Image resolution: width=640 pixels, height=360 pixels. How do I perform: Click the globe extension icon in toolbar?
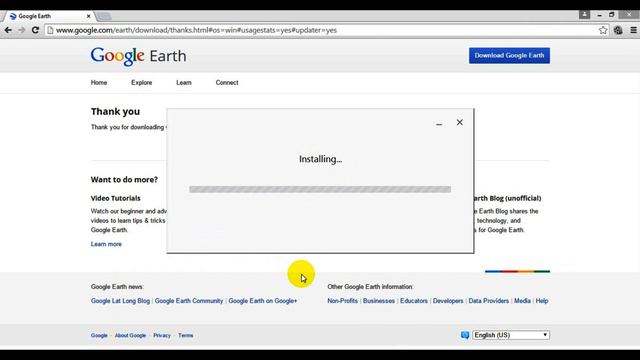[618, 30]
